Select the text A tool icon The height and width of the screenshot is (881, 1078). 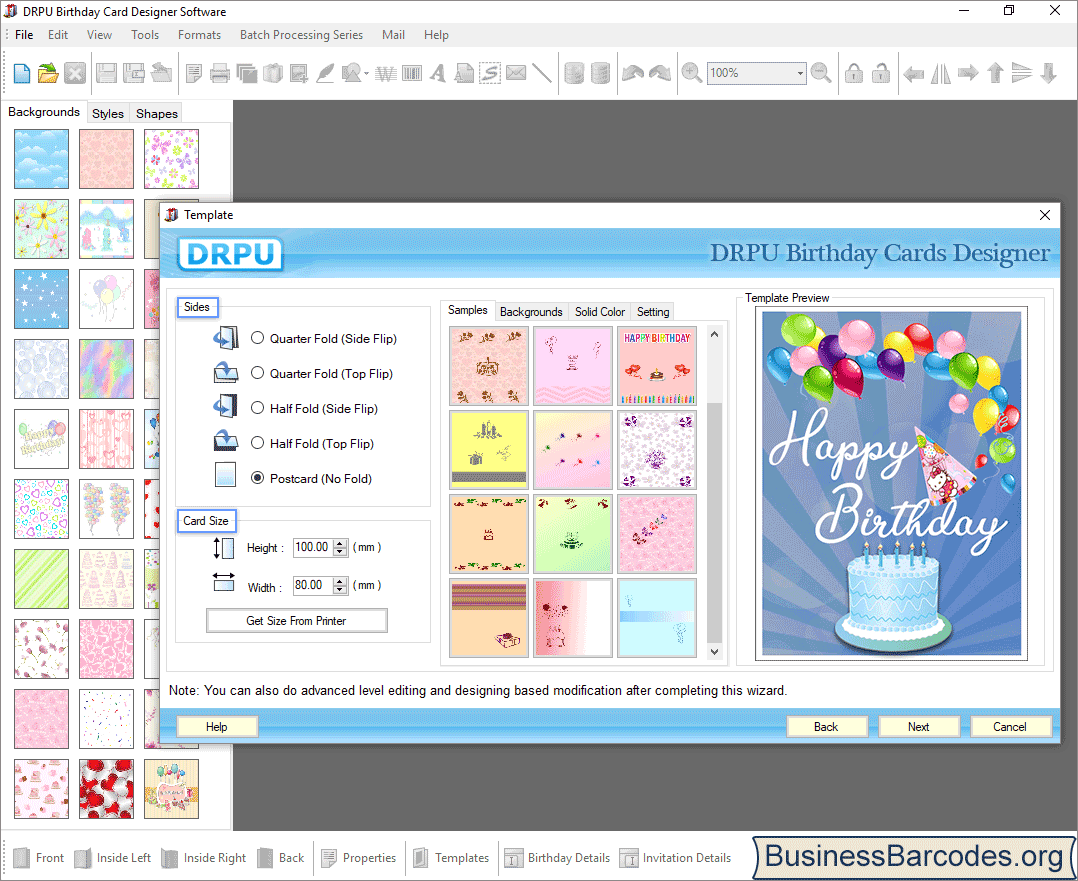[438, 73]
